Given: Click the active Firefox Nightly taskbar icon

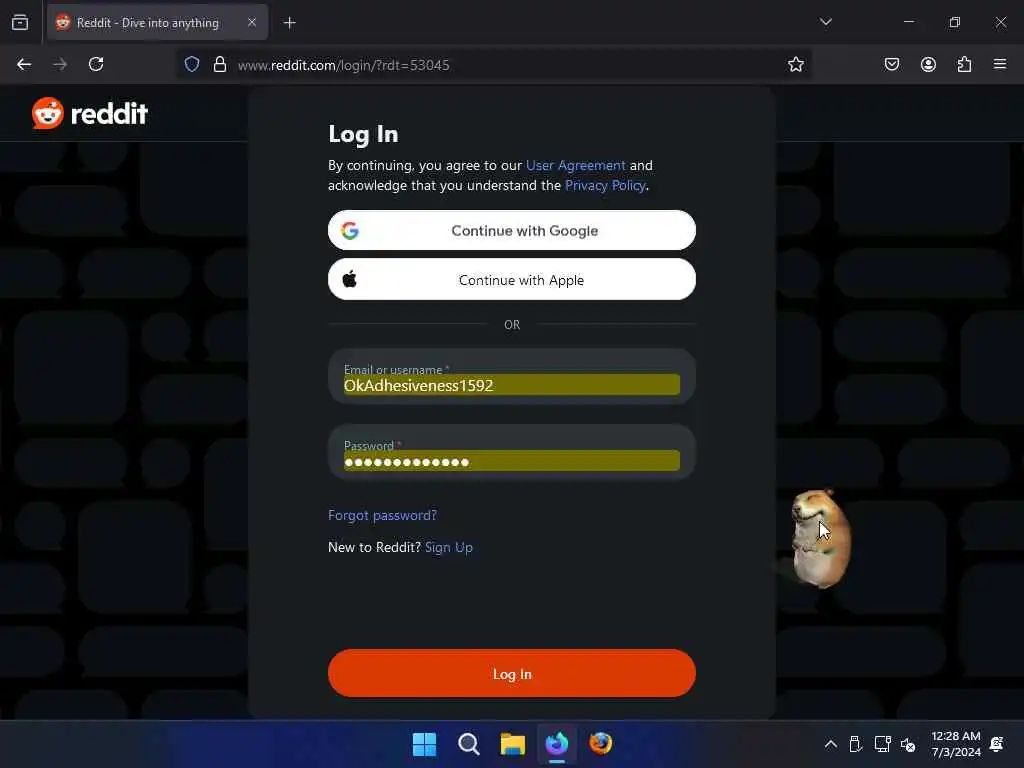Looking at the screenshot, I should pos(556,744).
